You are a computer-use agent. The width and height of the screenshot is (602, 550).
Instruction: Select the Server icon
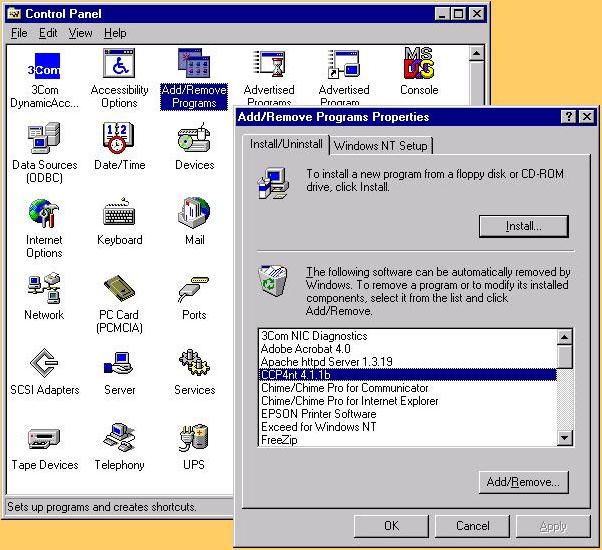[118, 363]
